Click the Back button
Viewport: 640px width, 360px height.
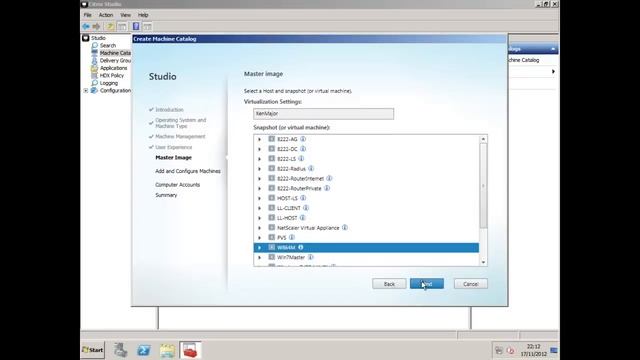coord(389,284)
